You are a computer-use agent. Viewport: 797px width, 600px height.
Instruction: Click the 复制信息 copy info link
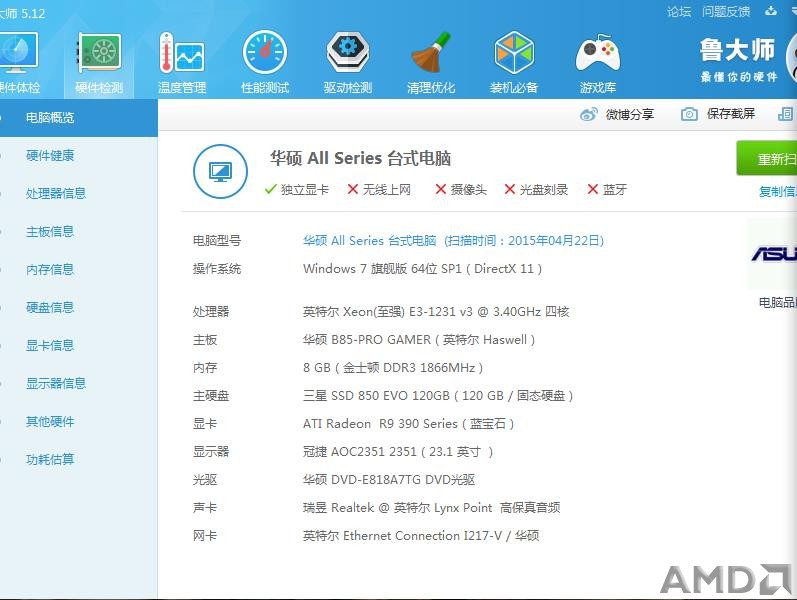[x=778, y=192]
